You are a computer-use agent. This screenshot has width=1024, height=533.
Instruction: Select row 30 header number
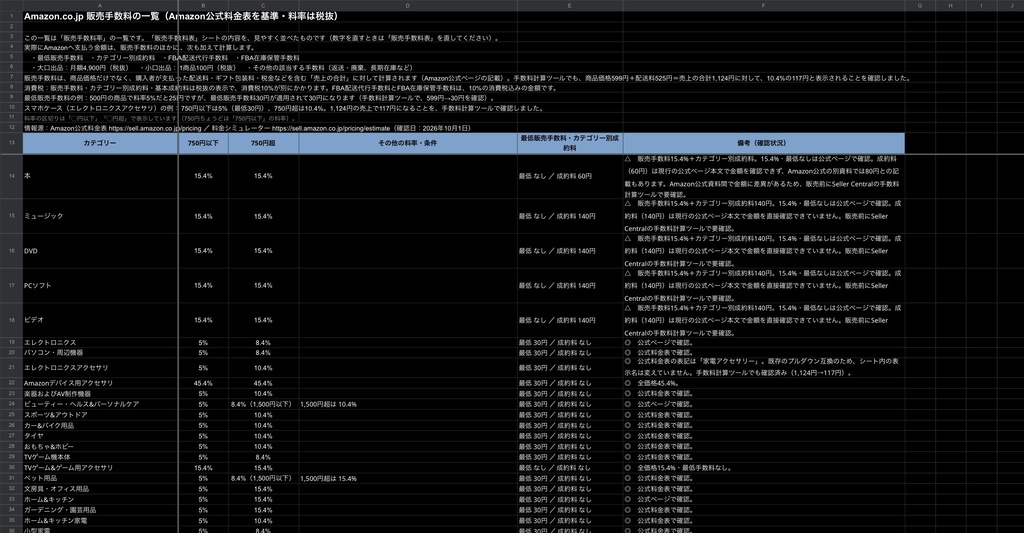[11, 468]
